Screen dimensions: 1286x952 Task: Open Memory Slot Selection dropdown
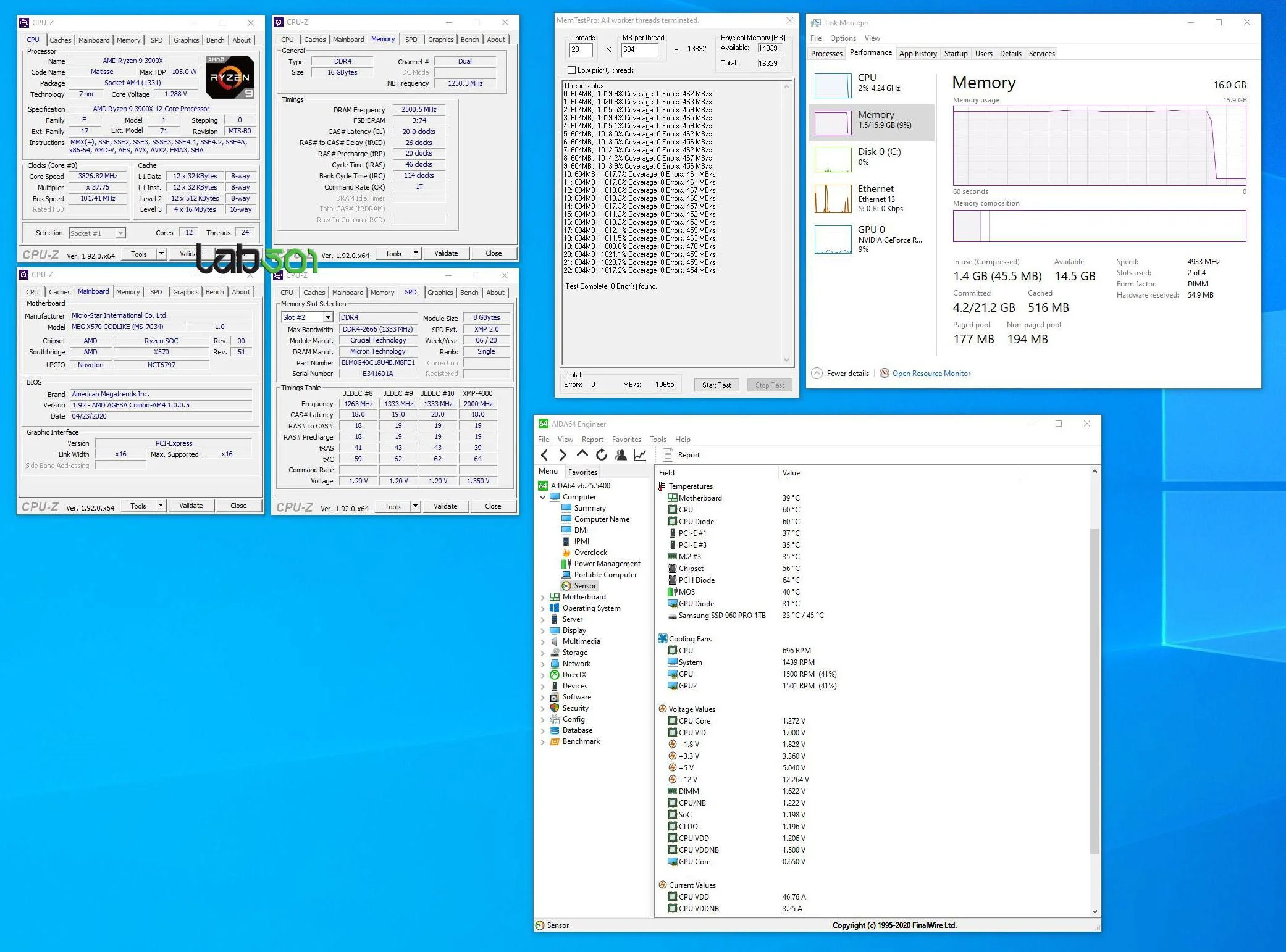(x=328, y=317)
